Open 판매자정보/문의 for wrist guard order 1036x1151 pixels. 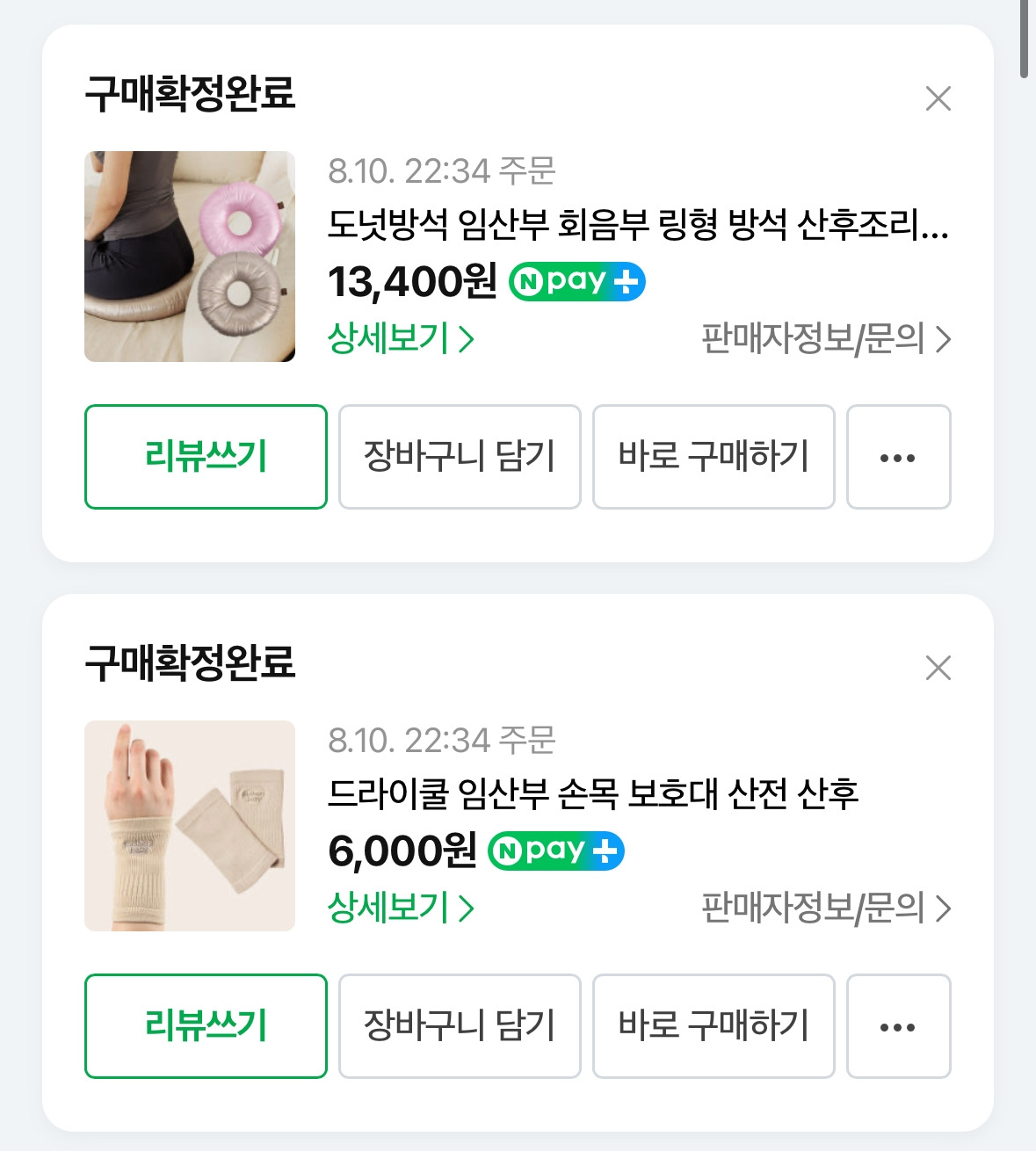click(826, 908)
